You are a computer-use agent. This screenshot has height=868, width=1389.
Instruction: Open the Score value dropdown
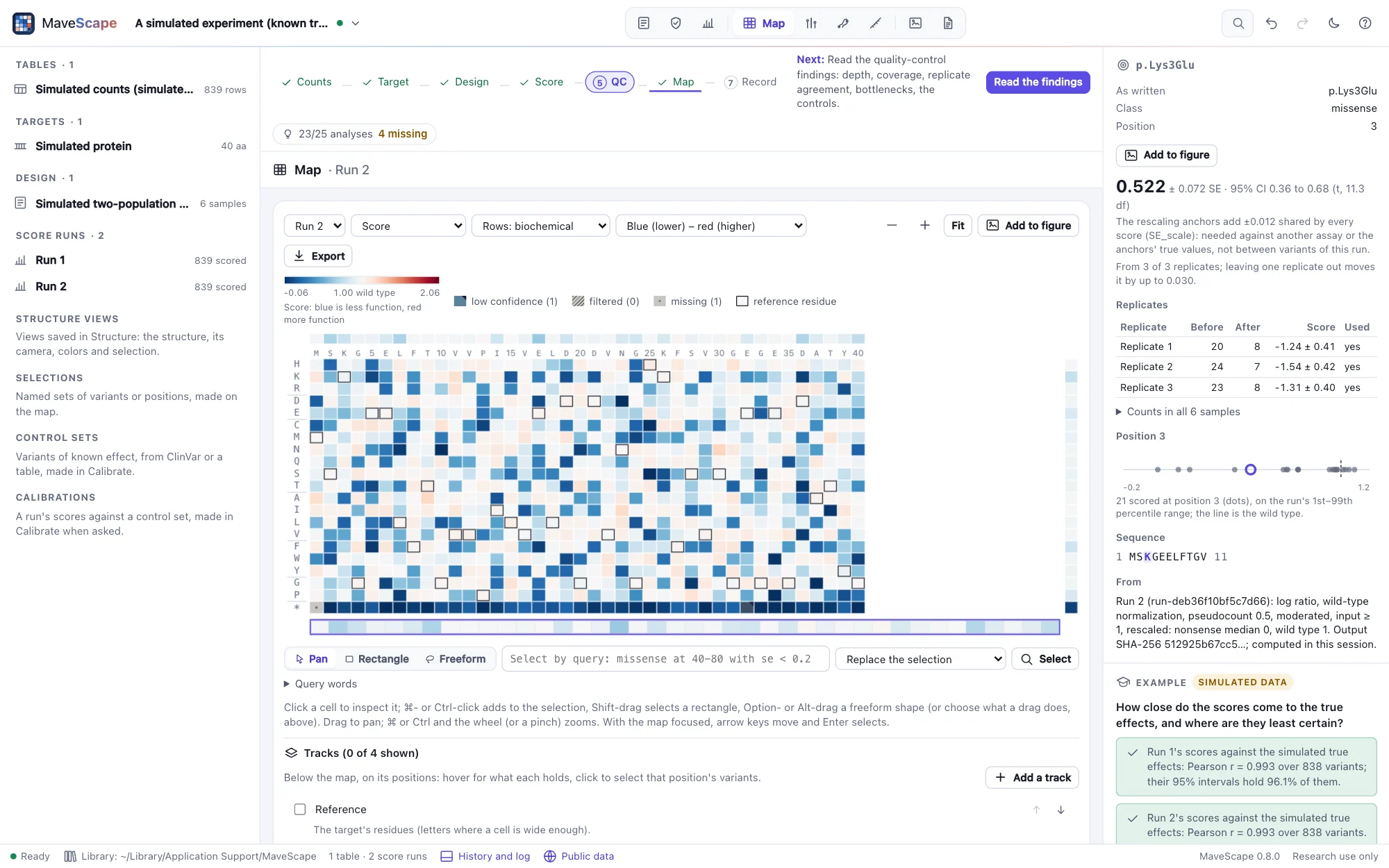click(408, 226)
